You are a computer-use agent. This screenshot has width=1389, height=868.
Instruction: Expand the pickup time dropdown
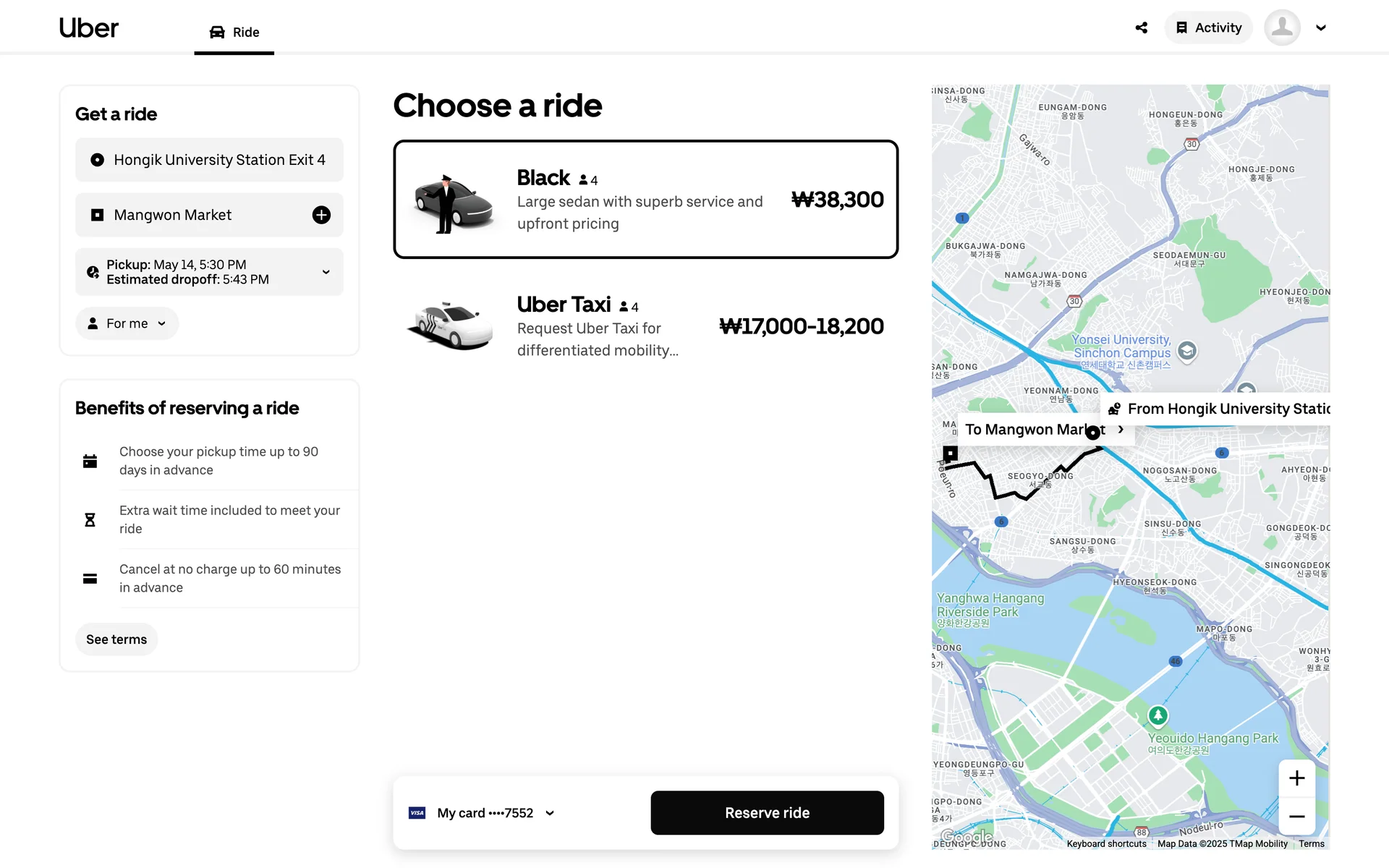[326, 272]
